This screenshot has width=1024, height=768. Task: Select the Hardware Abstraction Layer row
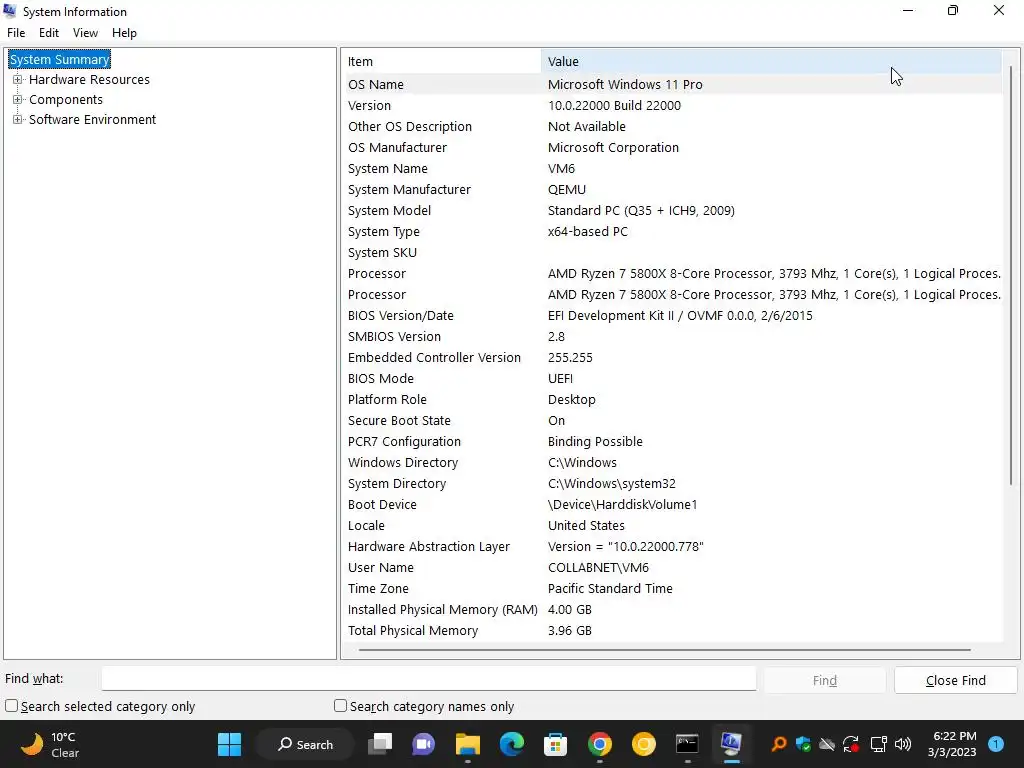tap(672, 547)
